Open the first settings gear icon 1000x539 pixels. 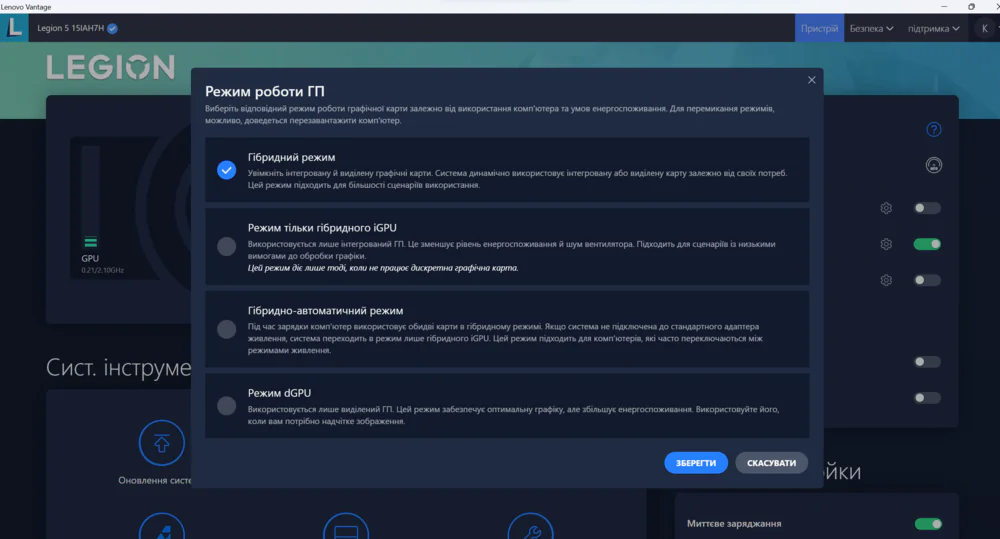coord(886,208)
